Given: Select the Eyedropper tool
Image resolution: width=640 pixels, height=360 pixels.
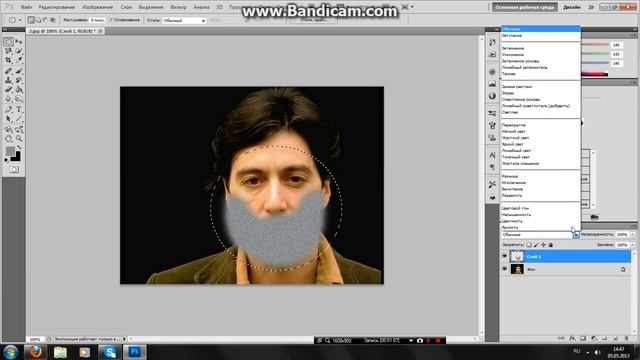Looking at the screenshot, I should click(19, 60).
